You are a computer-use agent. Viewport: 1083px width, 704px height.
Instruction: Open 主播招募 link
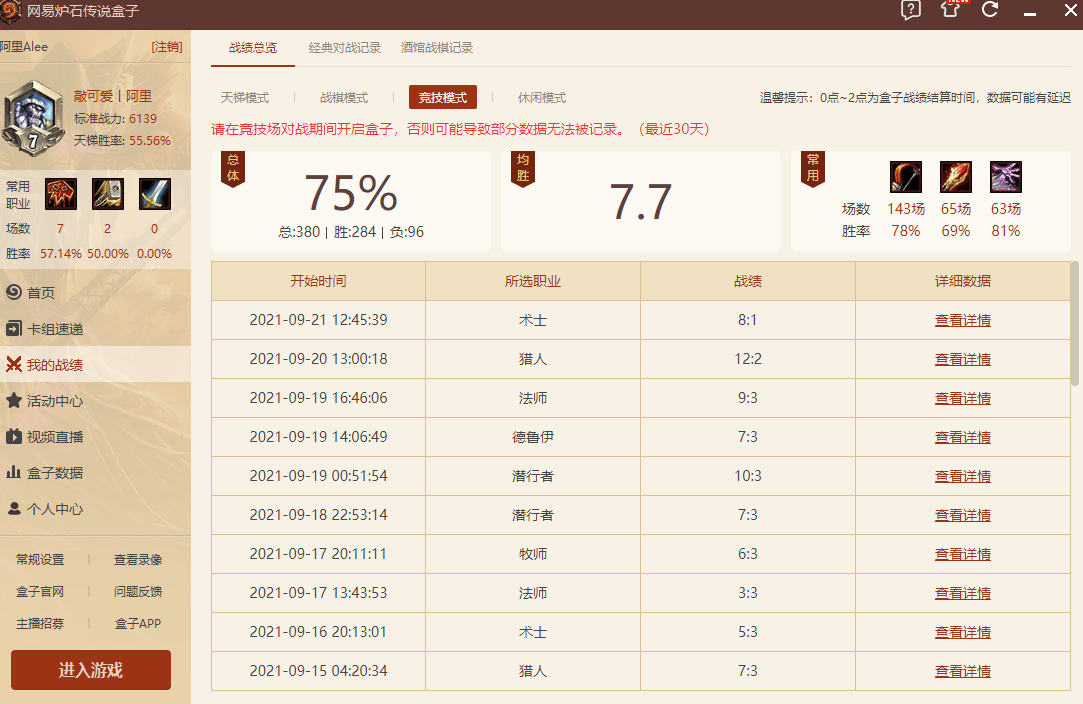40,623
